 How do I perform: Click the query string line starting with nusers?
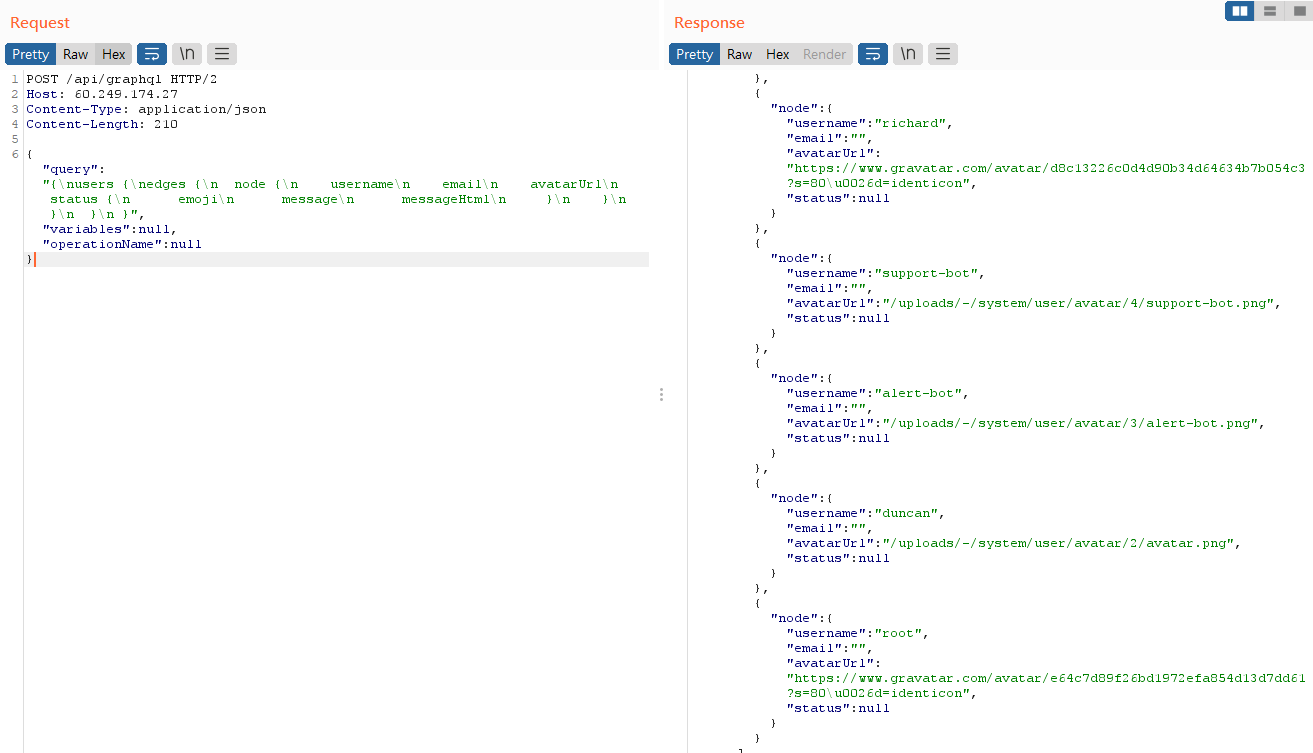tap(330, 184)
